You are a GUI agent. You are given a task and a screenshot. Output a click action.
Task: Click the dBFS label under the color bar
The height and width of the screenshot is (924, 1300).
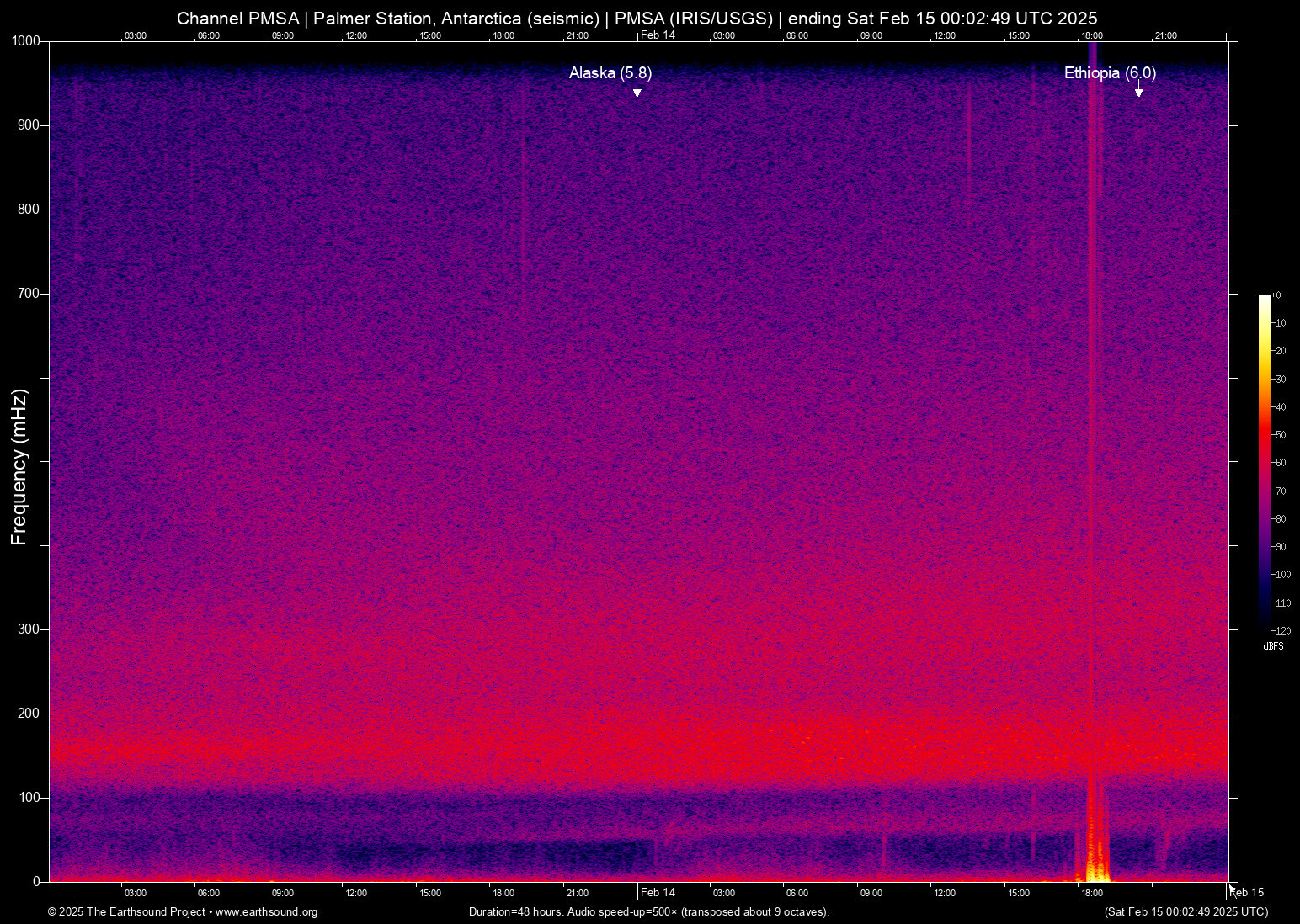tap(1274, 646)
